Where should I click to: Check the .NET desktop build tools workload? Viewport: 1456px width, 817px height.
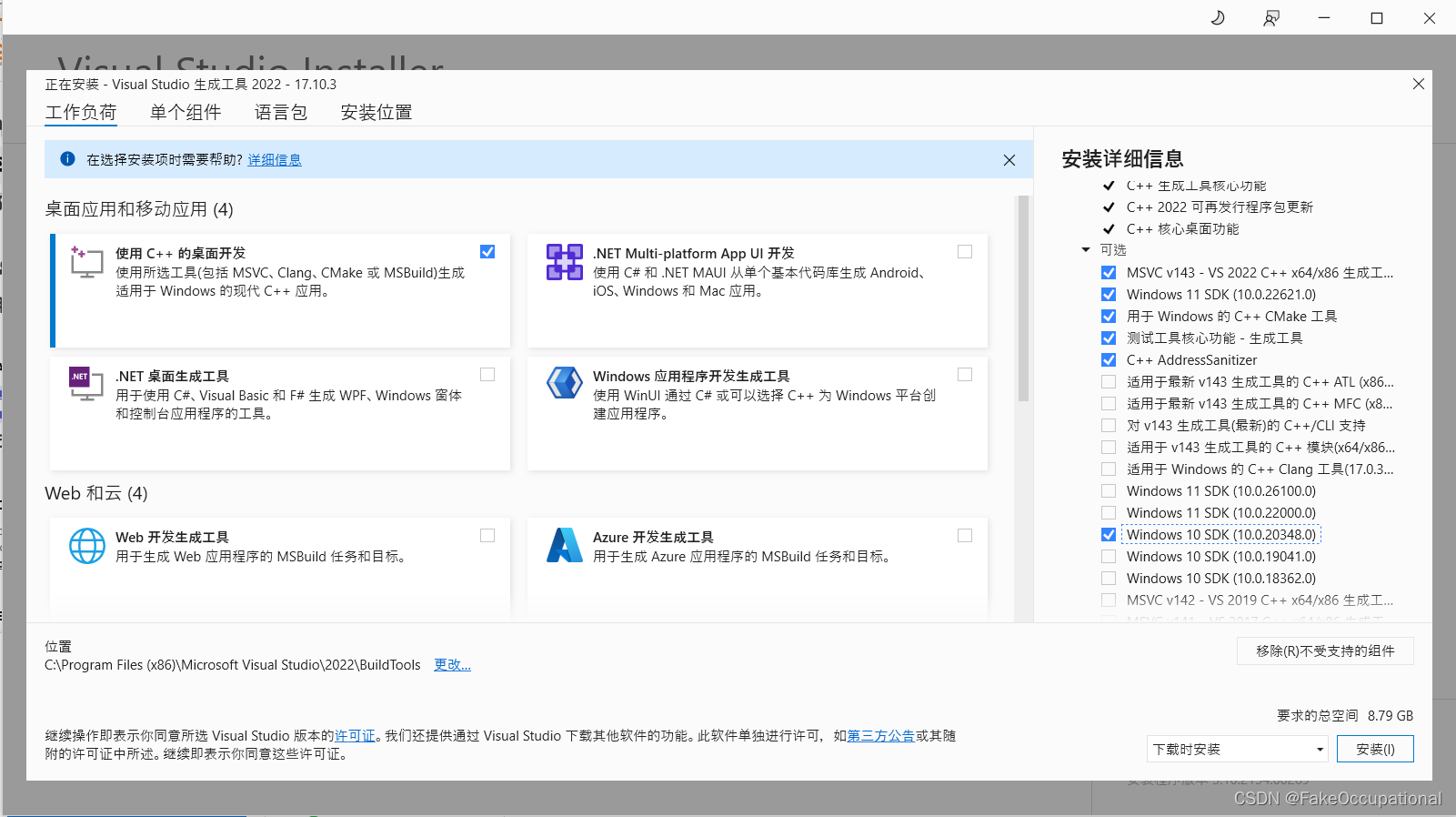click(x=487, y=375)
